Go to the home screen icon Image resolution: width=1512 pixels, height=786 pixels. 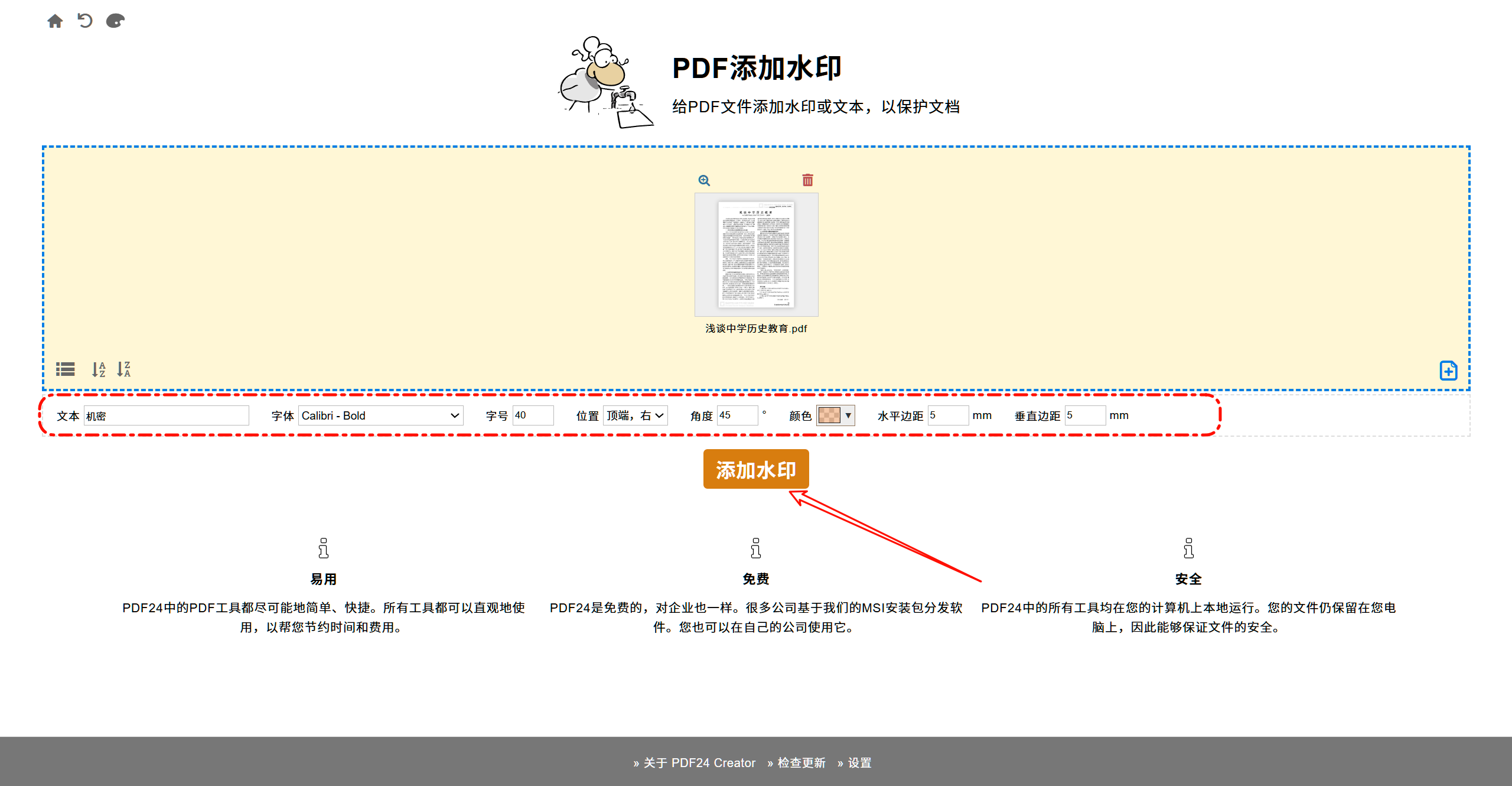coord(55,21)
